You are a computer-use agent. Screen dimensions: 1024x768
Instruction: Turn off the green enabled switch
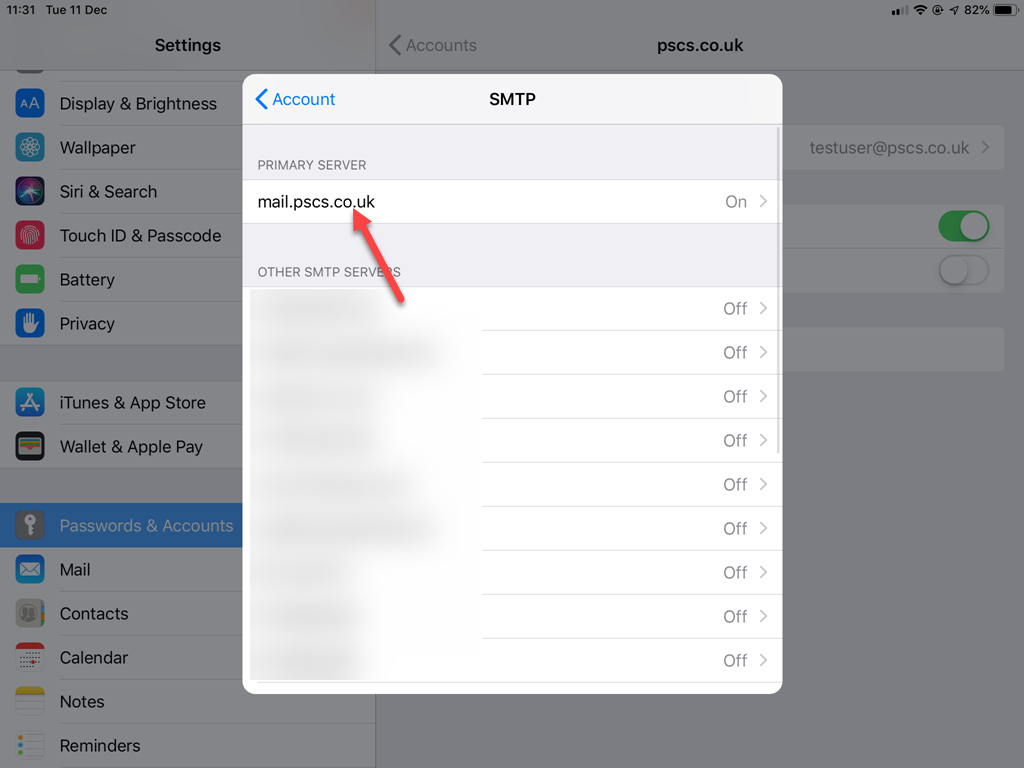(x=963, y=226)
